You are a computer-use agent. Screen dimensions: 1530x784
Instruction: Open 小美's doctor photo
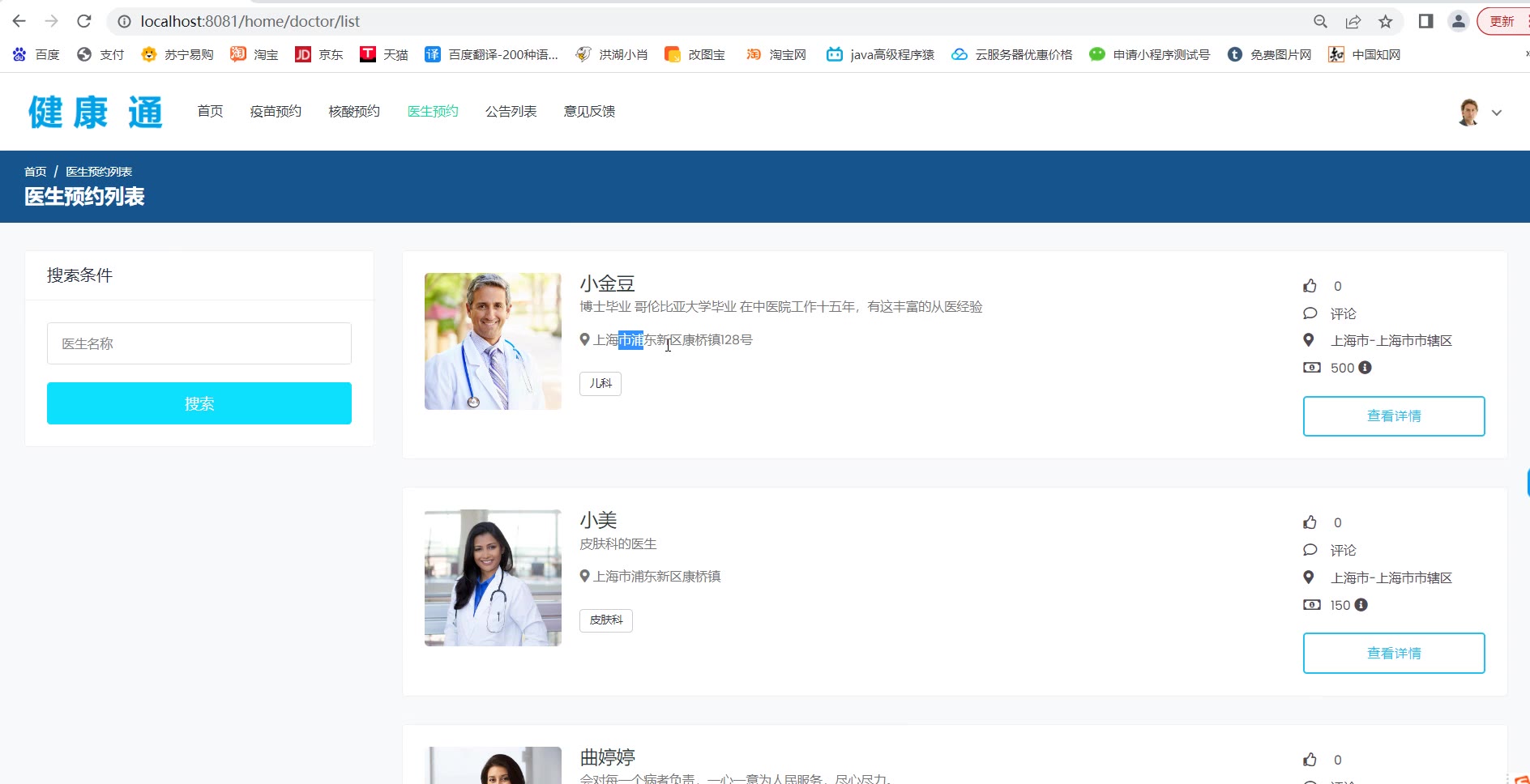(493, 577)
